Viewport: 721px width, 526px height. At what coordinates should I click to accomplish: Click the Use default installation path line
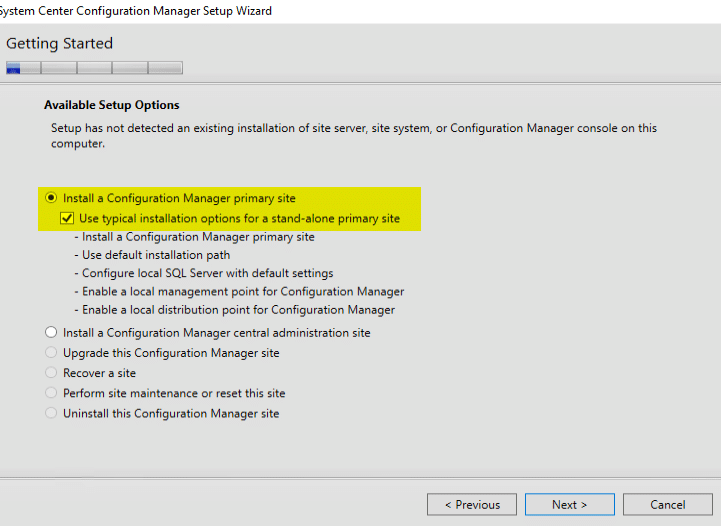[x=155, y=255]
